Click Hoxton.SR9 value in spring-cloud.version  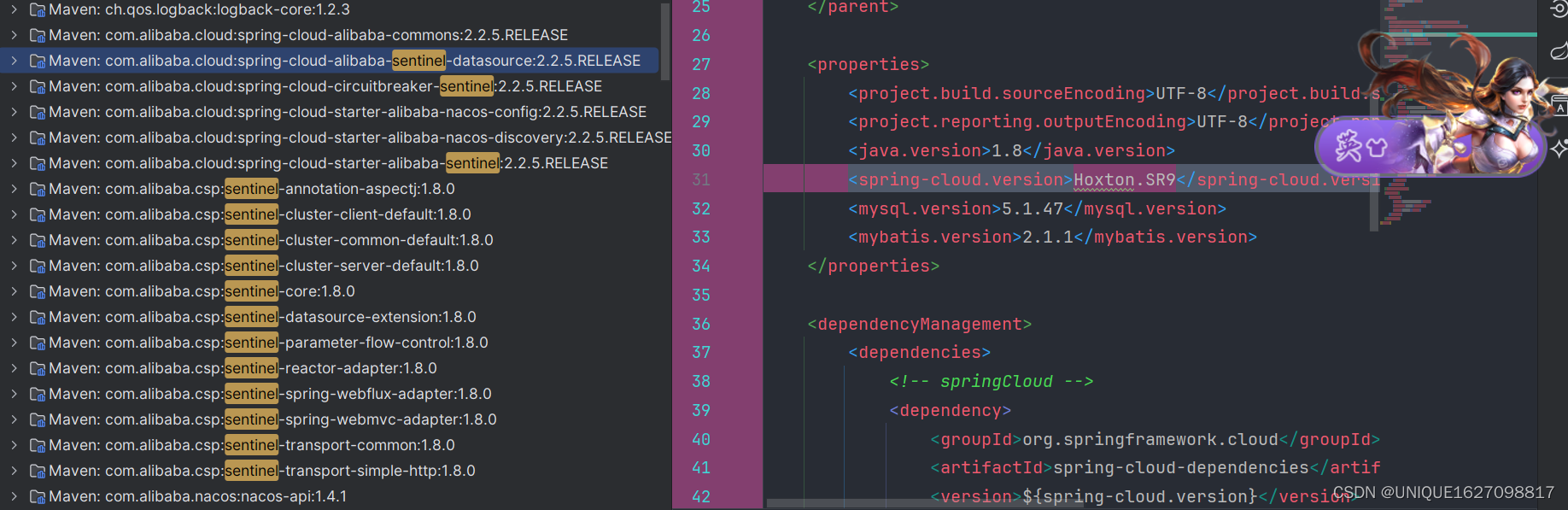[1125, 179]
